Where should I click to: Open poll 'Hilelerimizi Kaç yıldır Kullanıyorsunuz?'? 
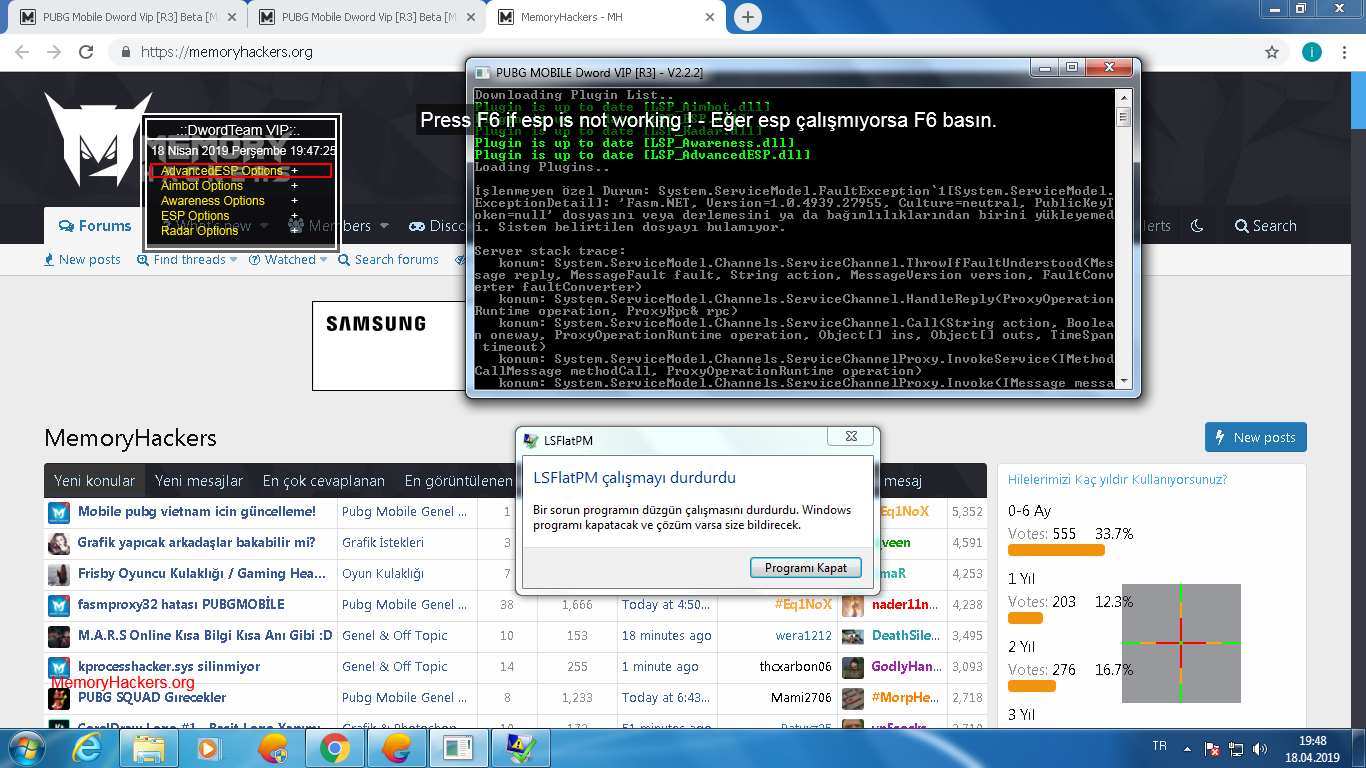[x=1118, y=480]
